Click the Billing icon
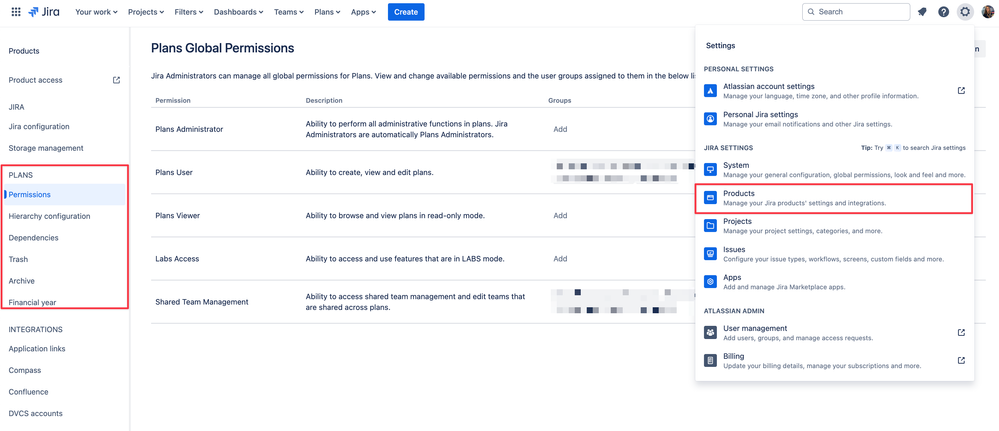 710,361
